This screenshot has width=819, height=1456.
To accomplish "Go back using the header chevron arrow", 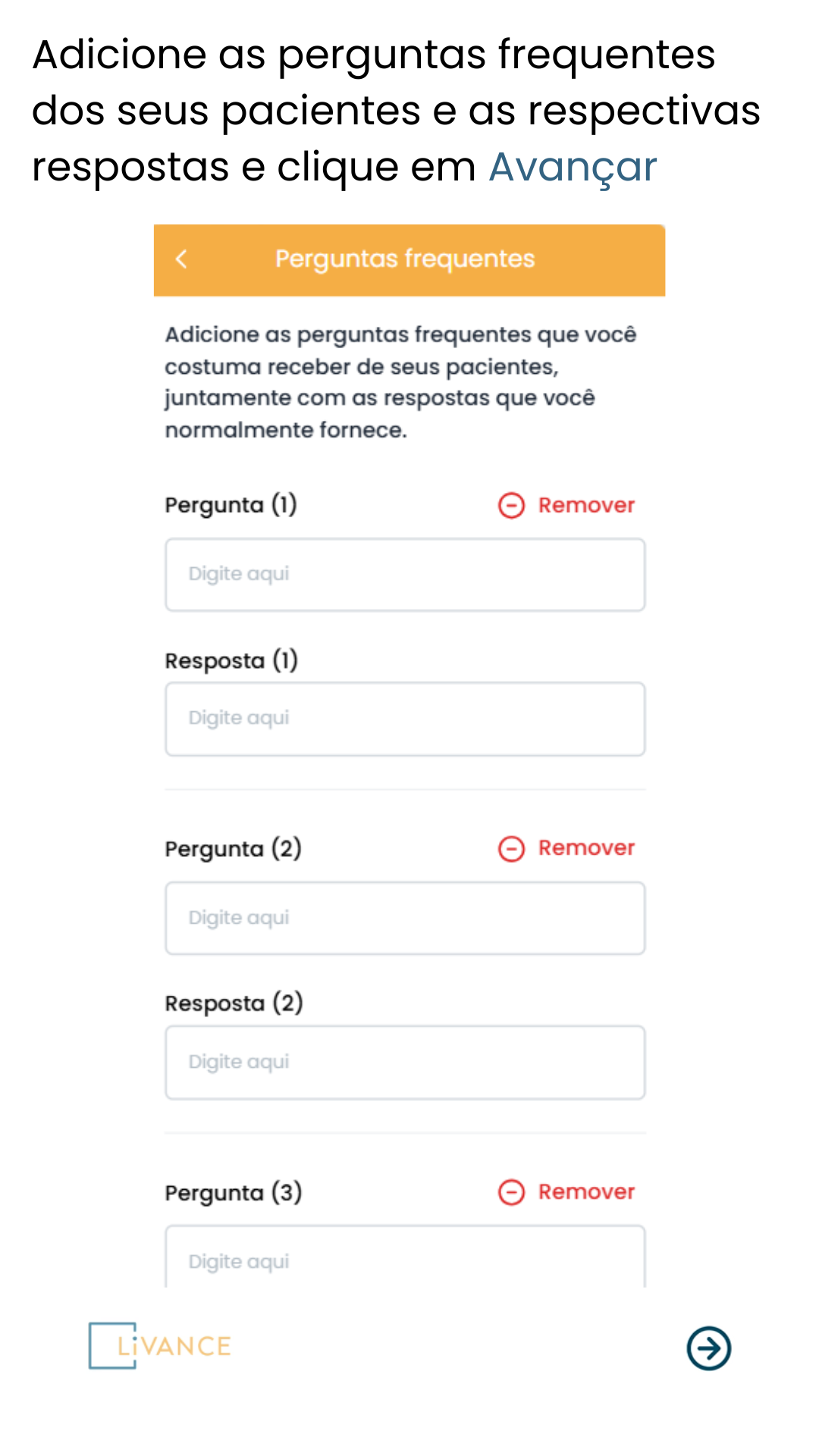I will [181, 259].
